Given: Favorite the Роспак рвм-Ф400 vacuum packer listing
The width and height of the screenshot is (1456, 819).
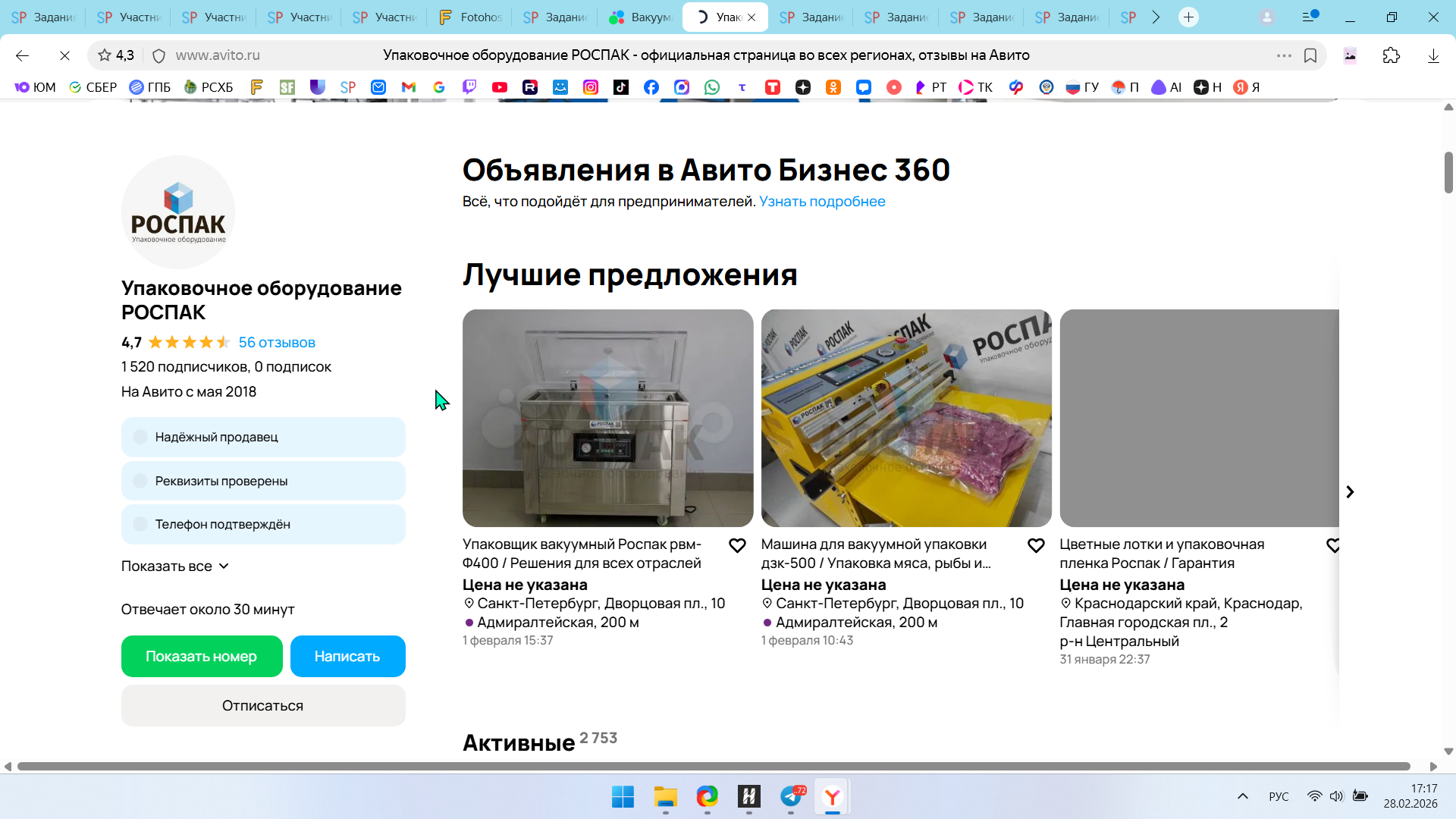Looking at the screenshot, I should click(x=737, y=545).
